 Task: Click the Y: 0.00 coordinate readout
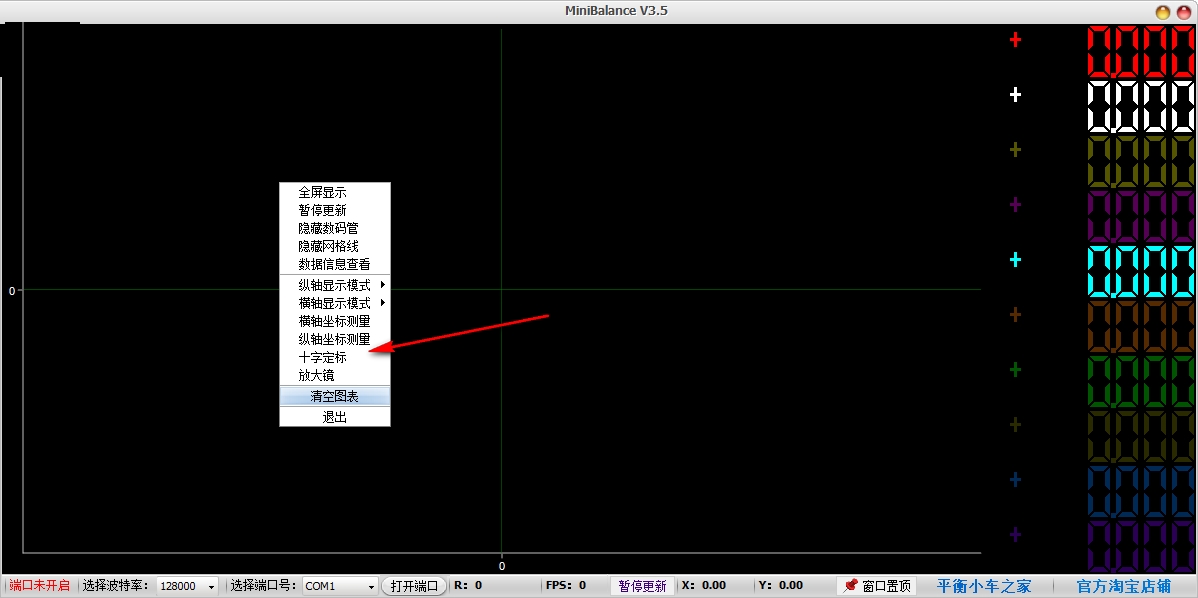coord(780,586)
